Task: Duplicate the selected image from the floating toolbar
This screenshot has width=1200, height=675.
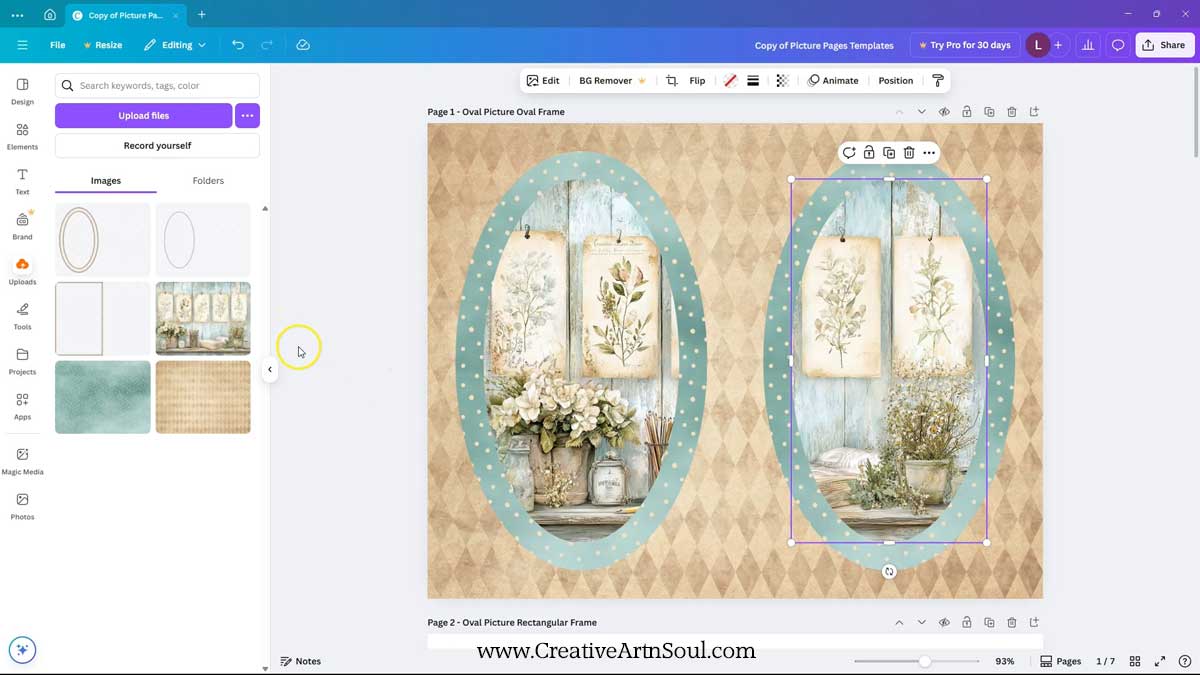Action: (x=889, y=153)
